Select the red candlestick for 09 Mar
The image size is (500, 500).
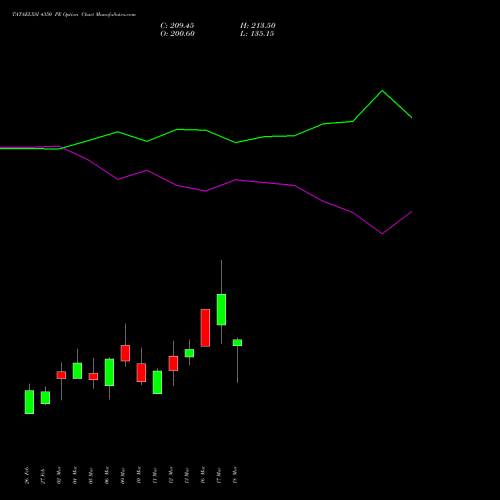pyautogui.click(x=125, y=353)
